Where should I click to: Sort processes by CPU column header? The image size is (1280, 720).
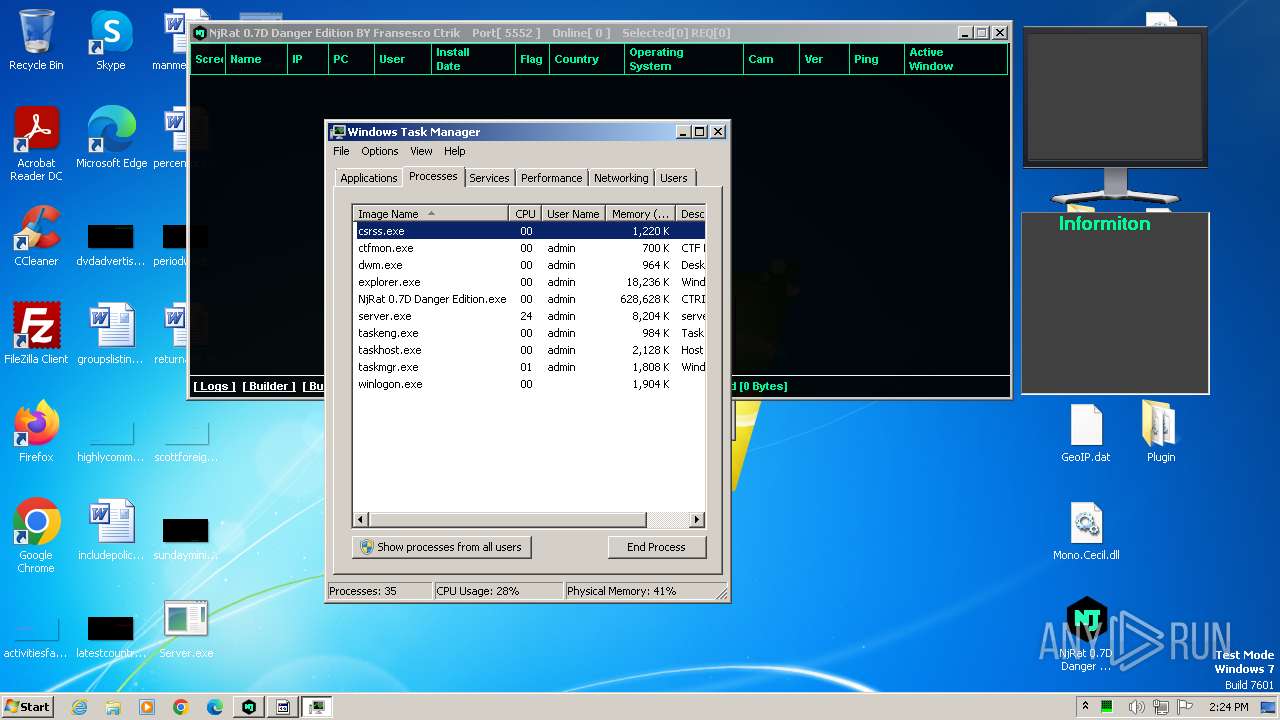525,214
